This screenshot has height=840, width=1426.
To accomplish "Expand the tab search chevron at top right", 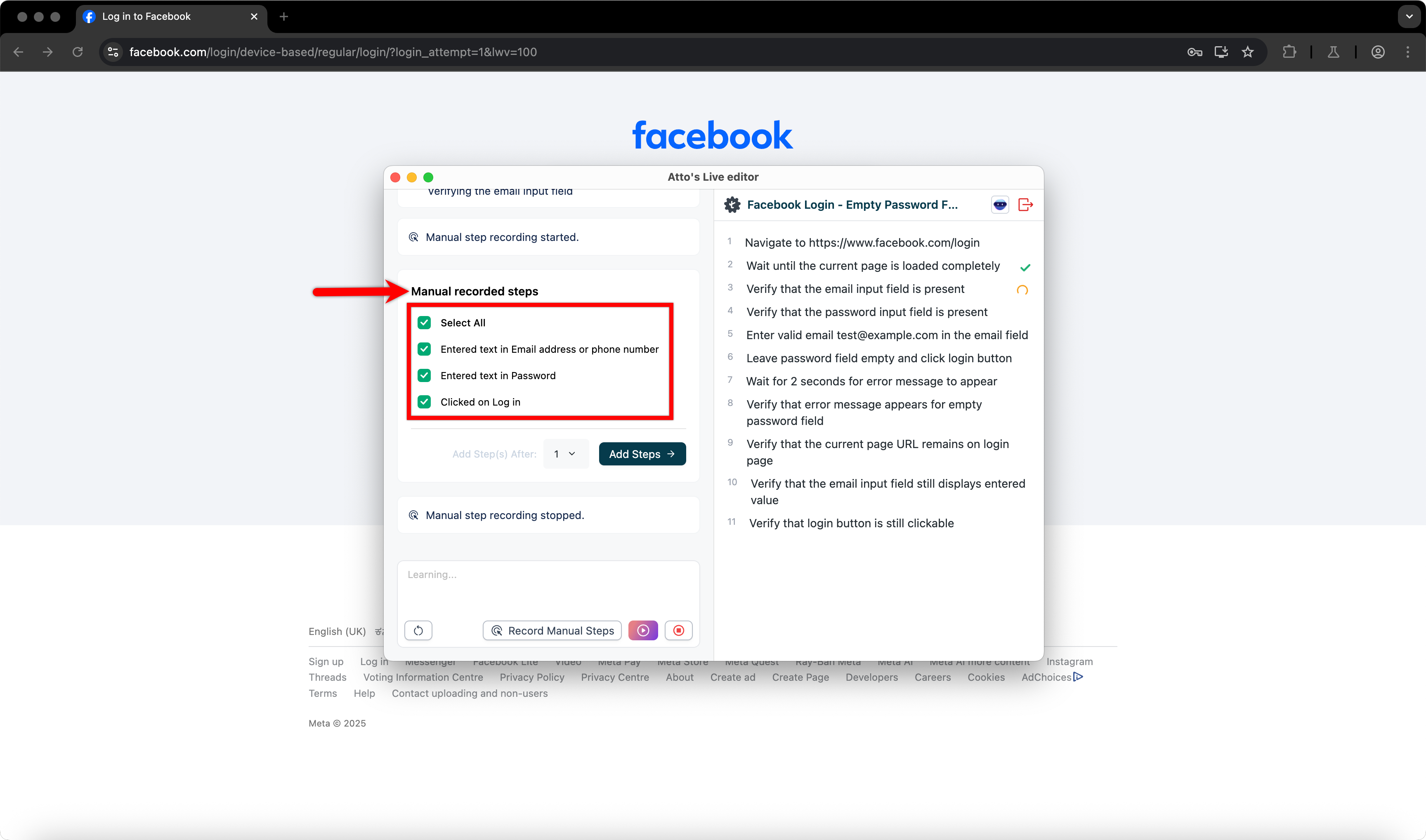I will pos(1409,17).
